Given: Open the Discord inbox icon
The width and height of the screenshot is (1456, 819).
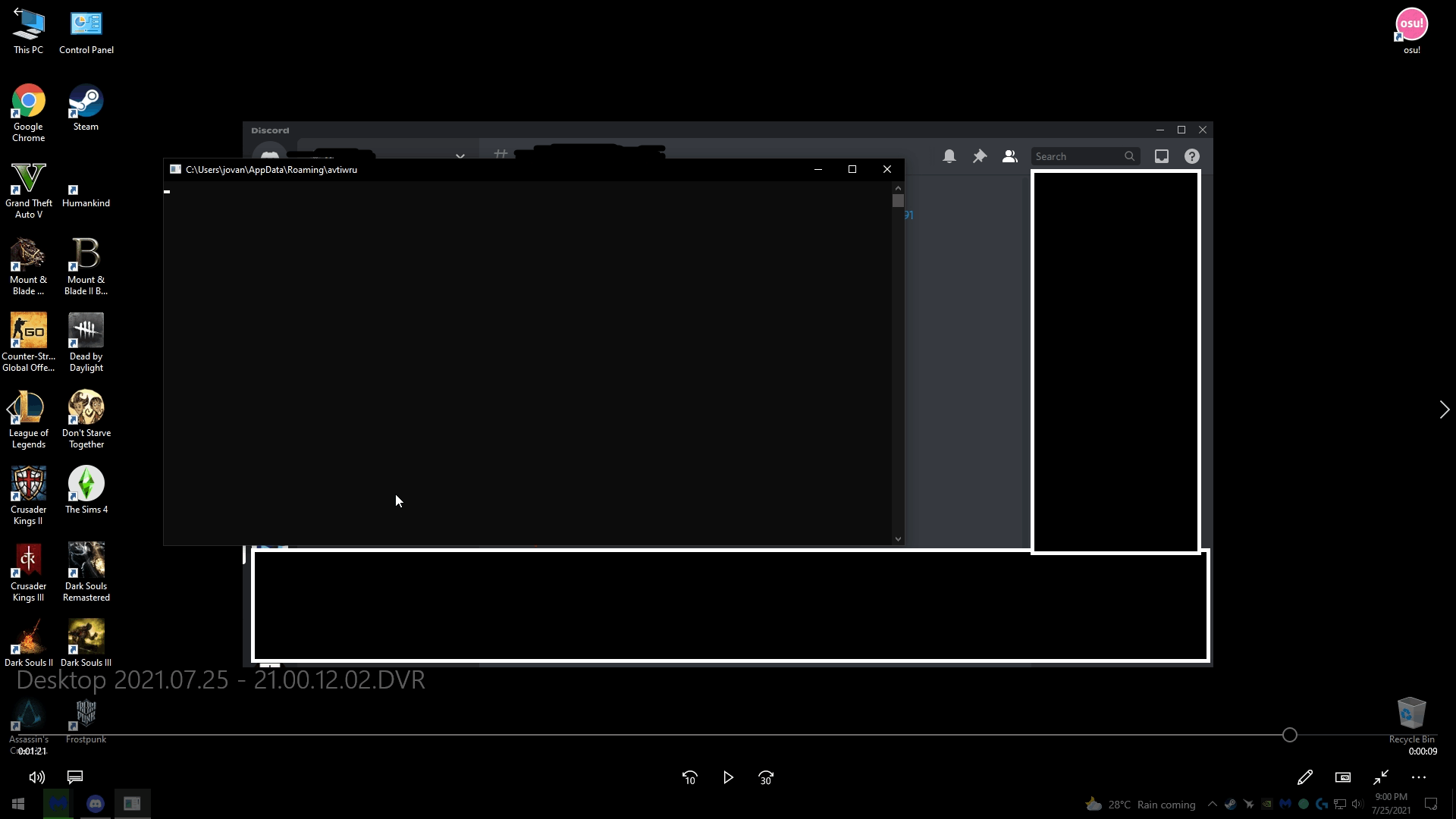Looking at the screenshot, I should coord(1161,156).
